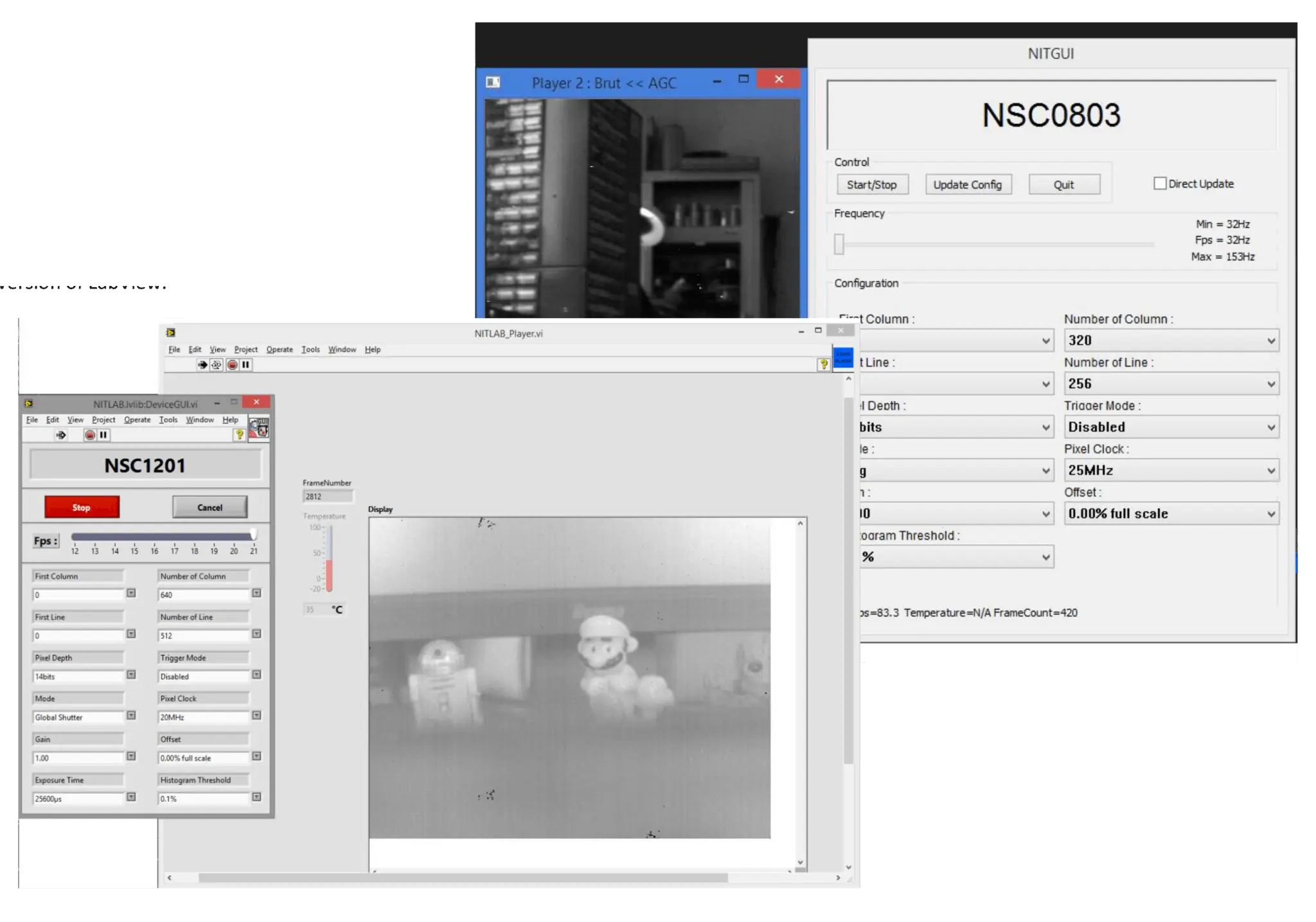This screenshot has height=922, width=1316.
Task: Click Histogram Threshold field showing 0.1%
Action: 203,799
